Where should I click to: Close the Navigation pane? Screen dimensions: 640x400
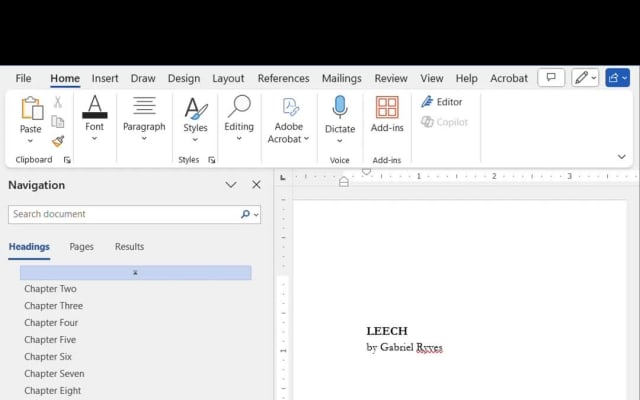coord(256,185)
